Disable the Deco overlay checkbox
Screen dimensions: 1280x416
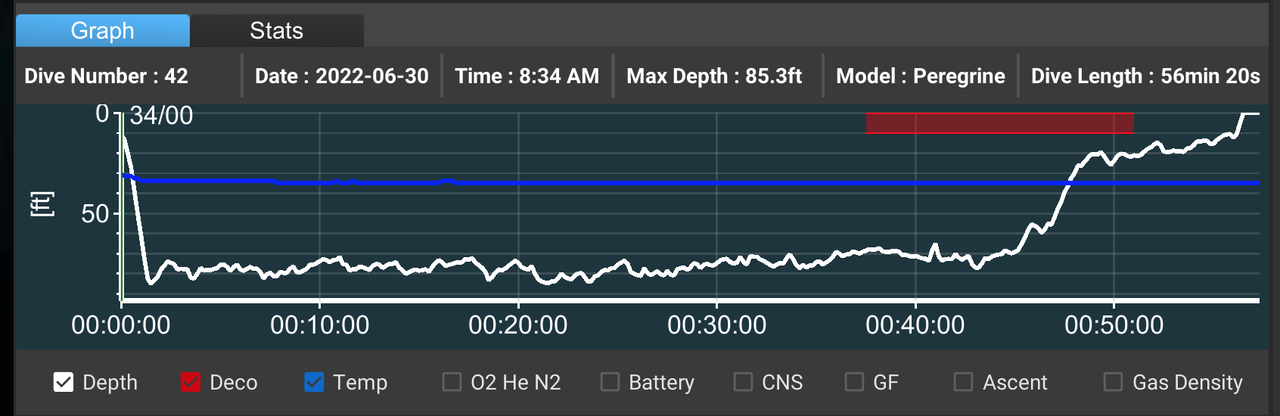[x=191, y=382]
